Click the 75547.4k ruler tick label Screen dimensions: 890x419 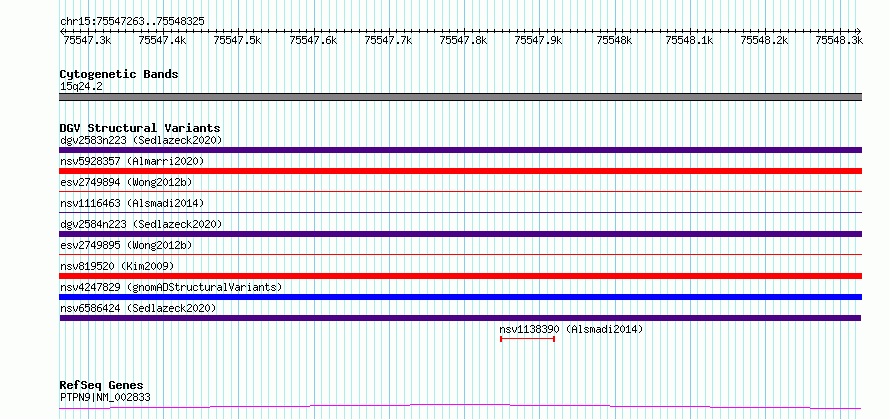tap(162, 40)
